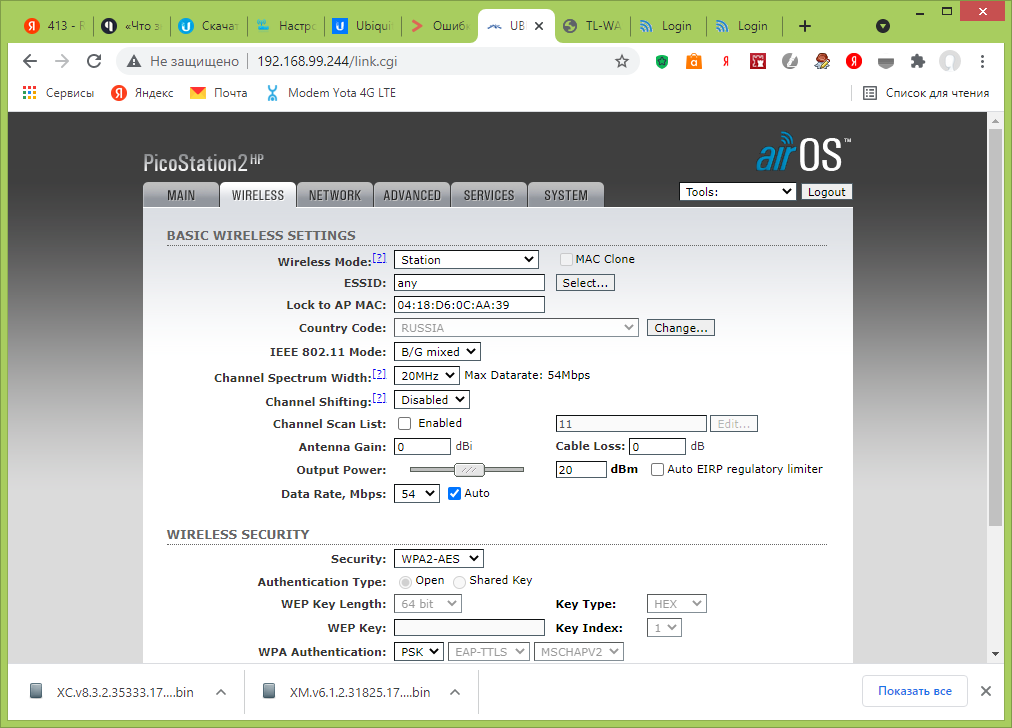Open the new tab plus button
Image resolution: width=1012 pixels, height=728 pixels.
[x=804, y=26]
